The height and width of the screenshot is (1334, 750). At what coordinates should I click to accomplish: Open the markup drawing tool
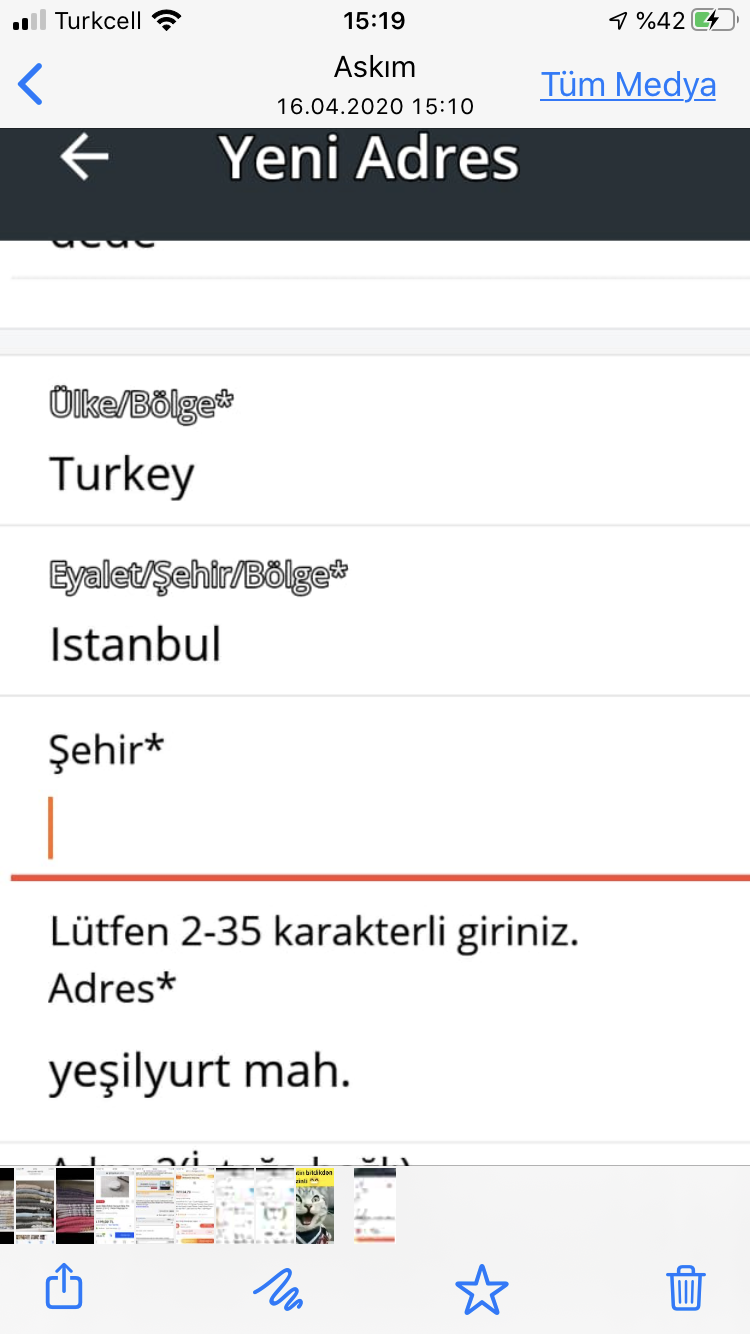click(x=278, y=1288)
